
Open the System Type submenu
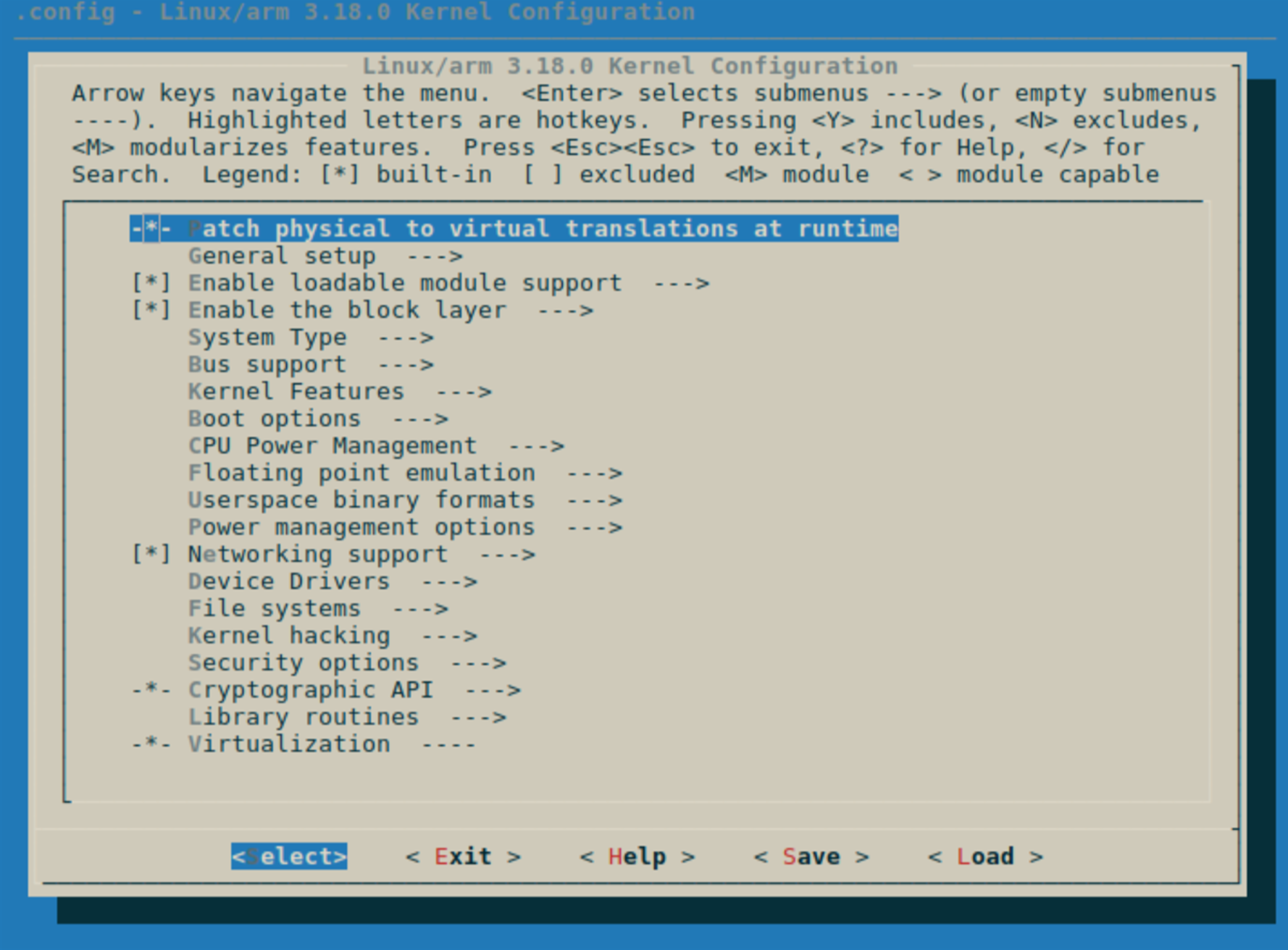[311, 337]
